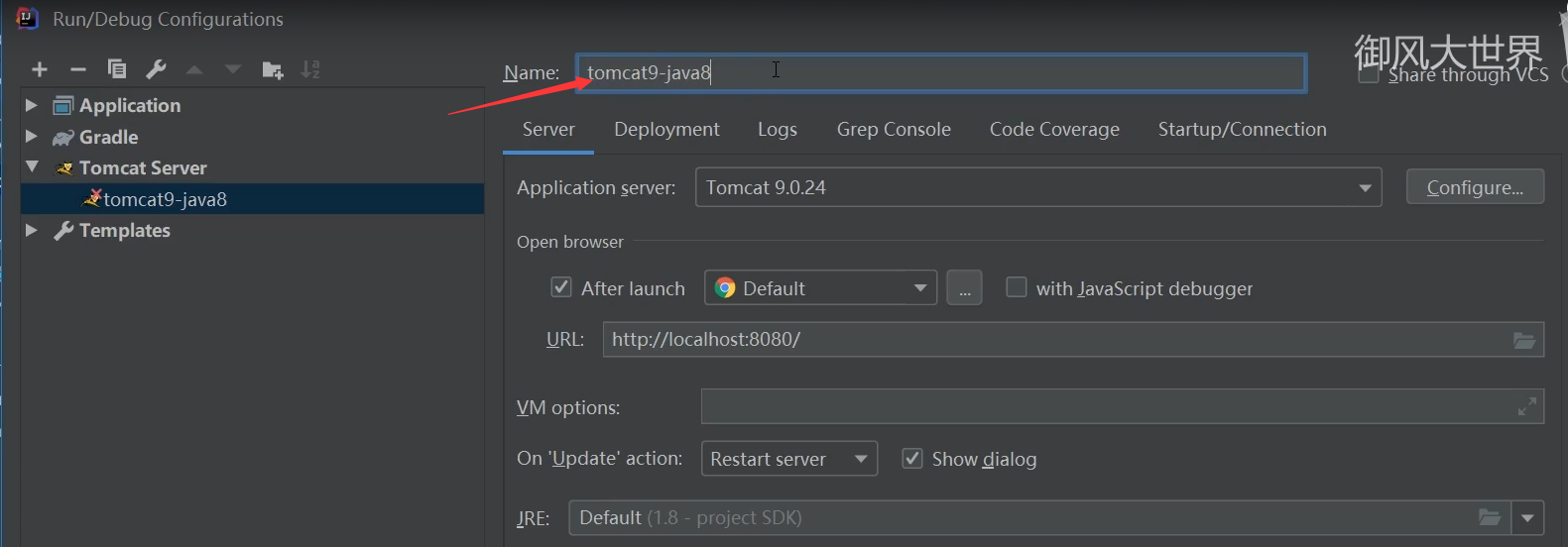The height and width of the screenshot is (547, 1568).
Task: Open On Update action dropdown
Action: pos(789,459)
